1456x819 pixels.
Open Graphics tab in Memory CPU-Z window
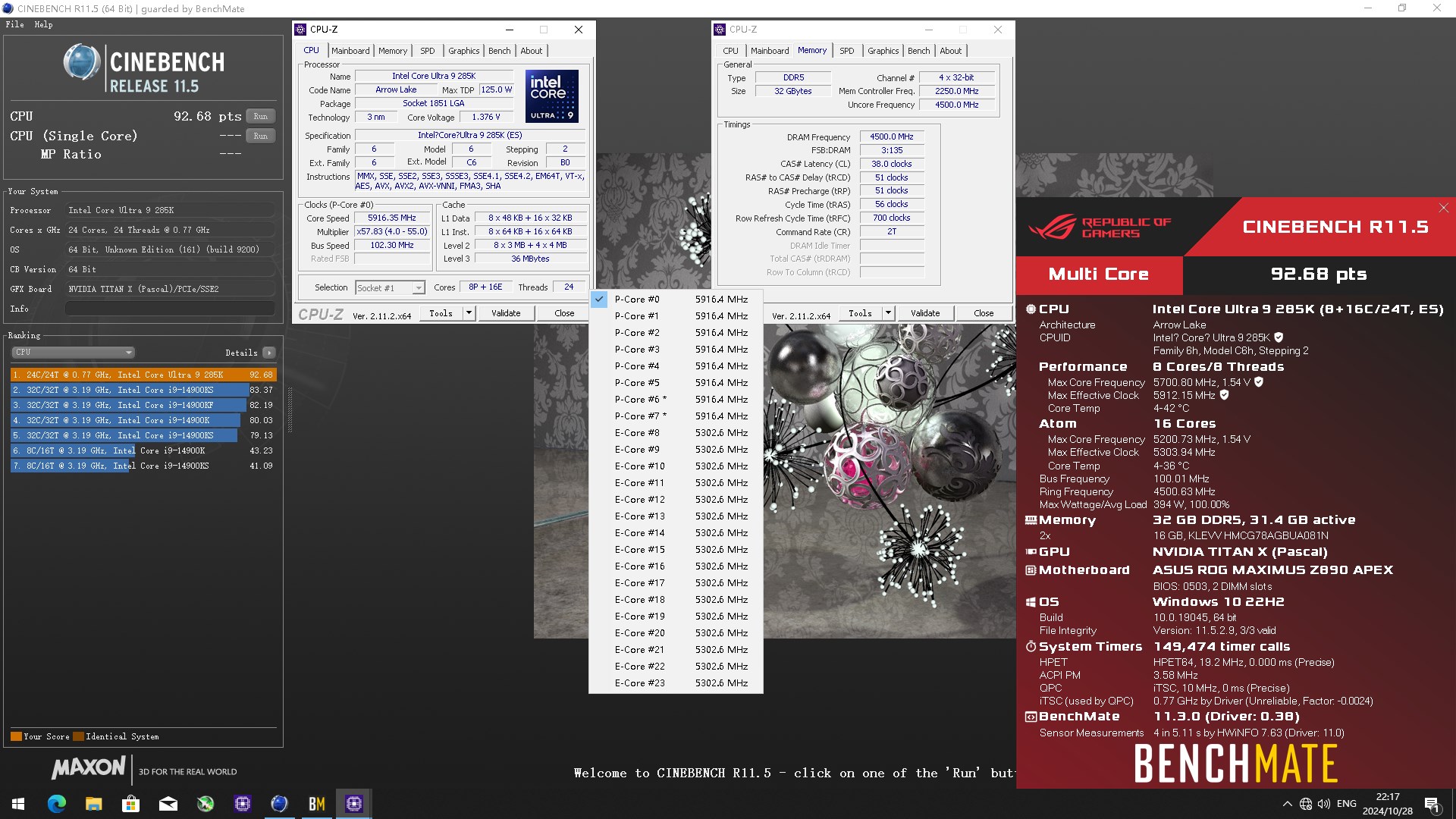pyautogui.click(x=883, y=51)
